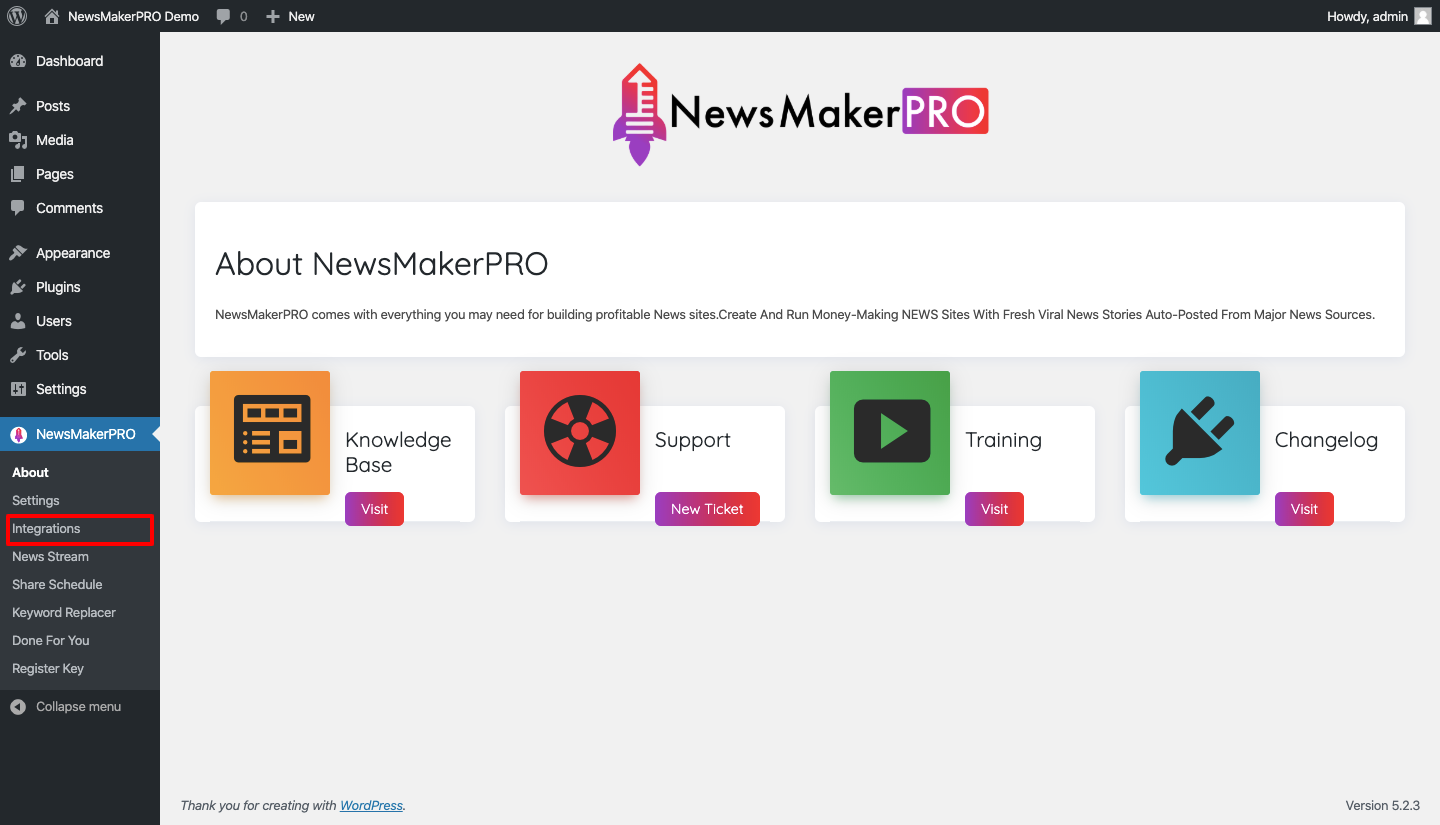The height and width of the screenshot is (825, 1440).
Task: Create a New Ticket for Support
Action: pyautogui.click(x=707, y=509)
